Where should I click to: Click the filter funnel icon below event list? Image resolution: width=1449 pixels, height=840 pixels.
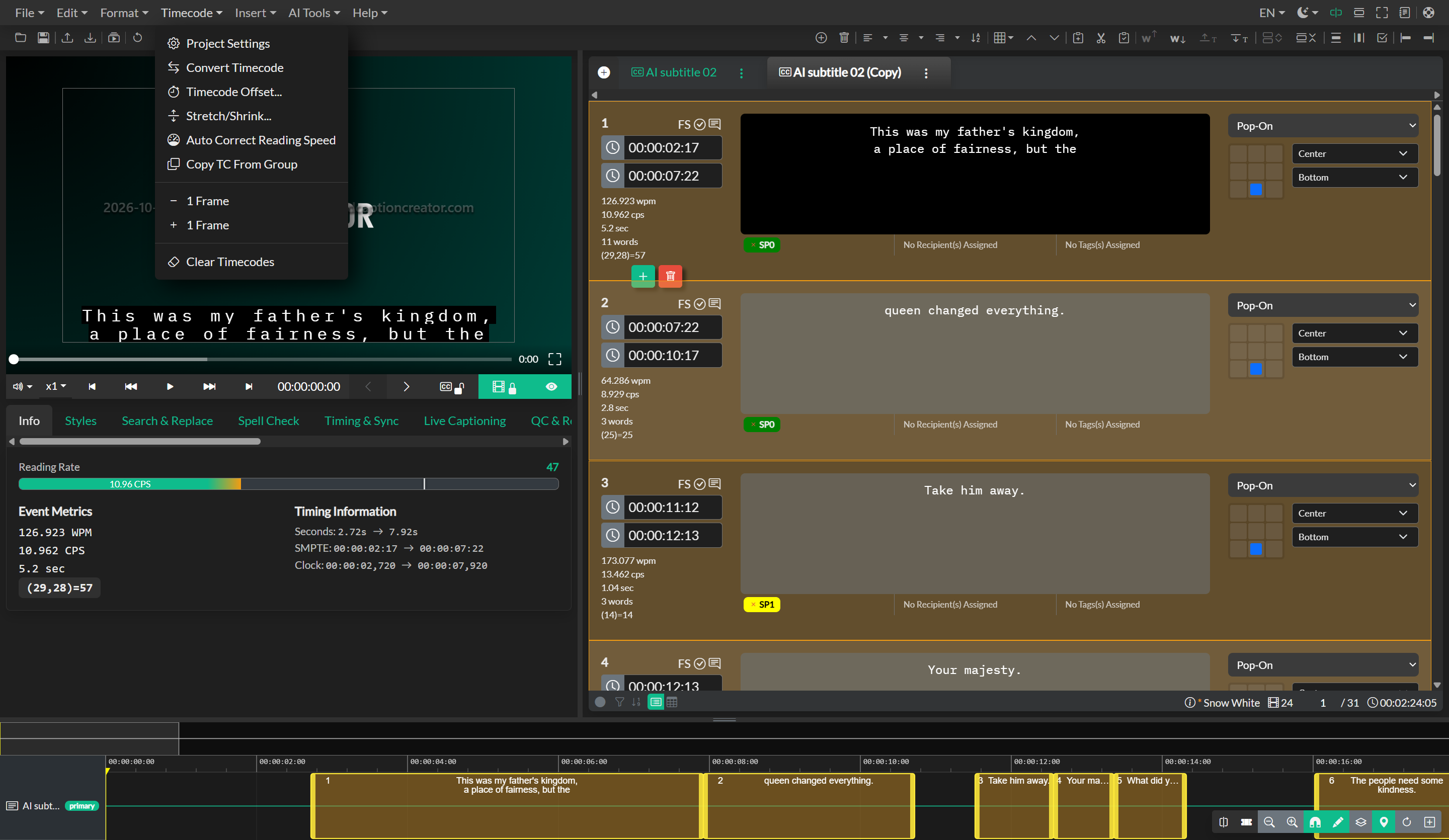pos(619,702)
